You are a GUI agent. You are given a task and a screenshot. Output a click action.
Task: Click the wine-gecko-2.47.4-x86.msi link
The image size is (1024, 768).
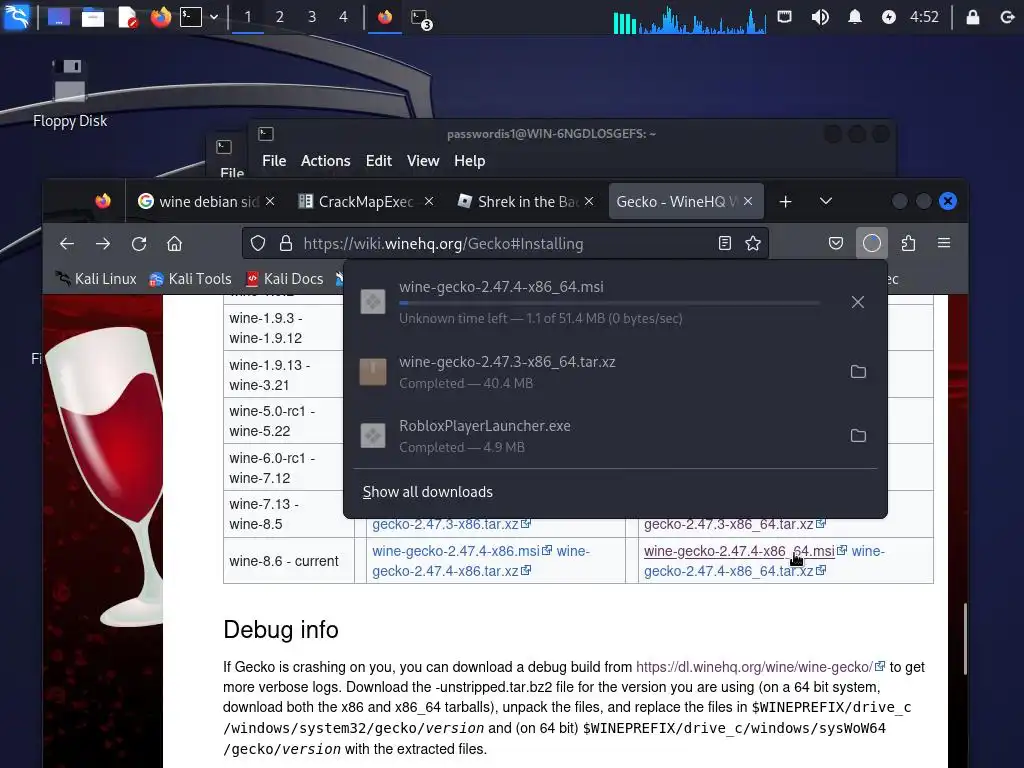[456, 551]
